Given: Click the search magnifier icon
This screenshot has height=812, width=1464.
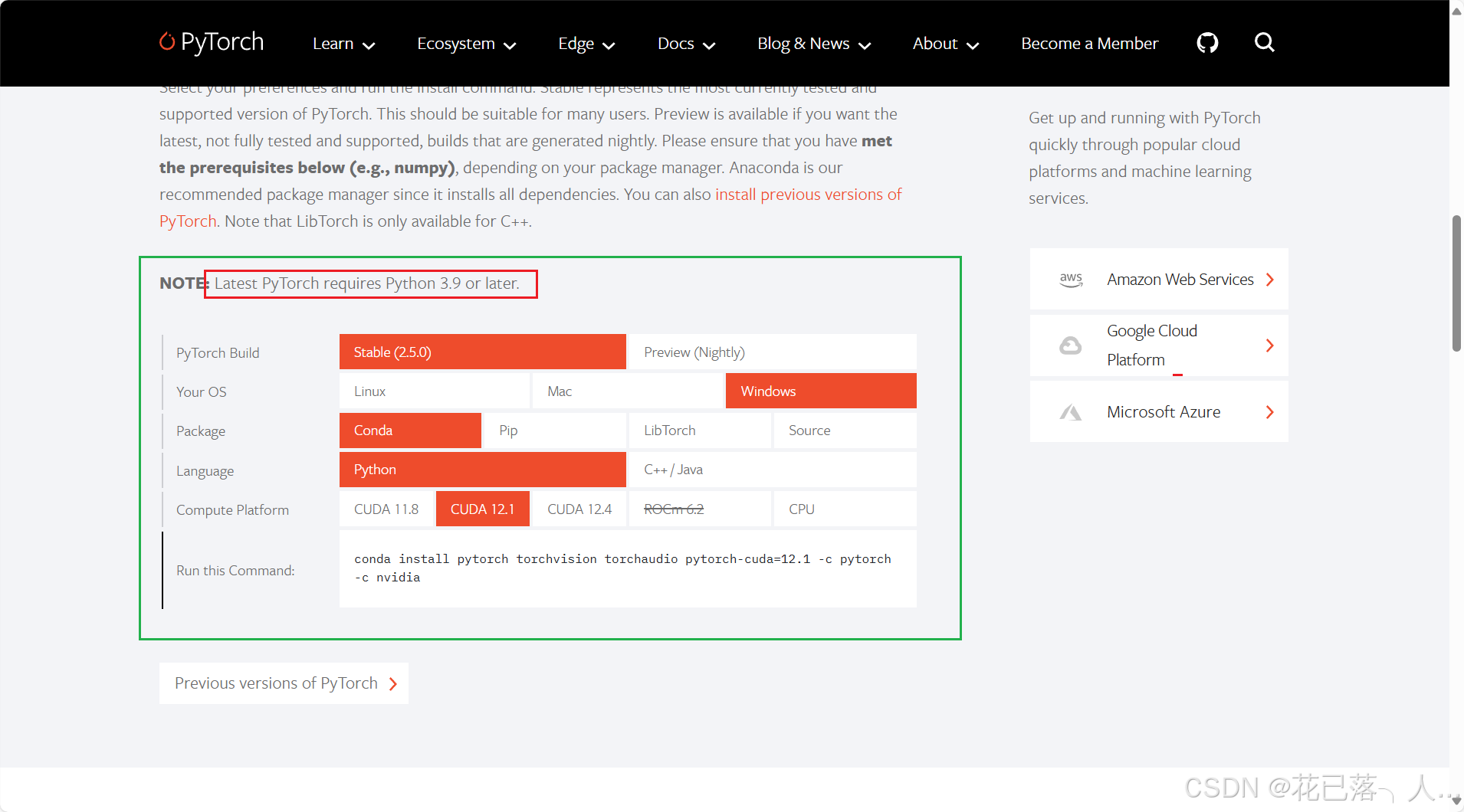Looking at the screenshot, I should click(x=1265, y=43).
